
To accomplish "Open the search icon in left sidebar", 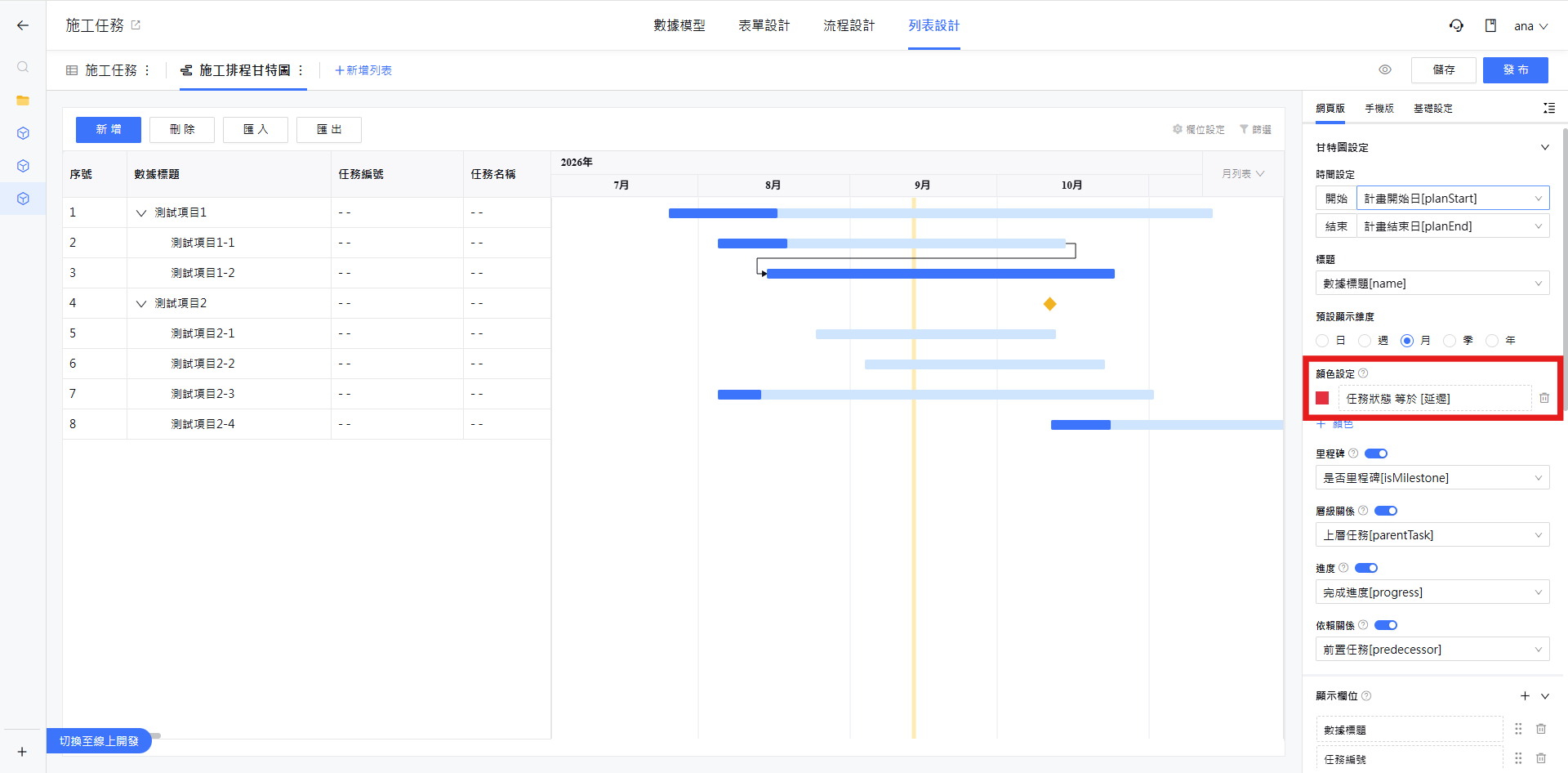I will click(23, 67).
